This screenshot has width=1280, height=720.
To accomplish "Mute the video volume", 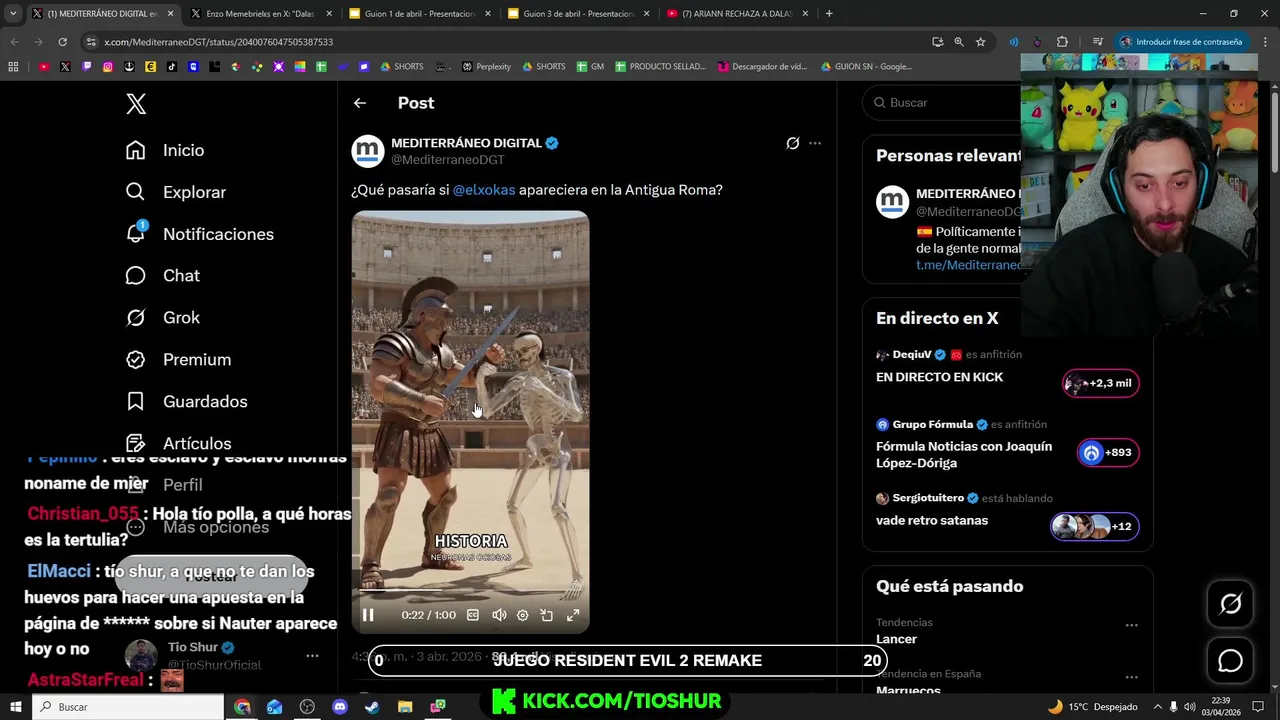I will 499,615.
